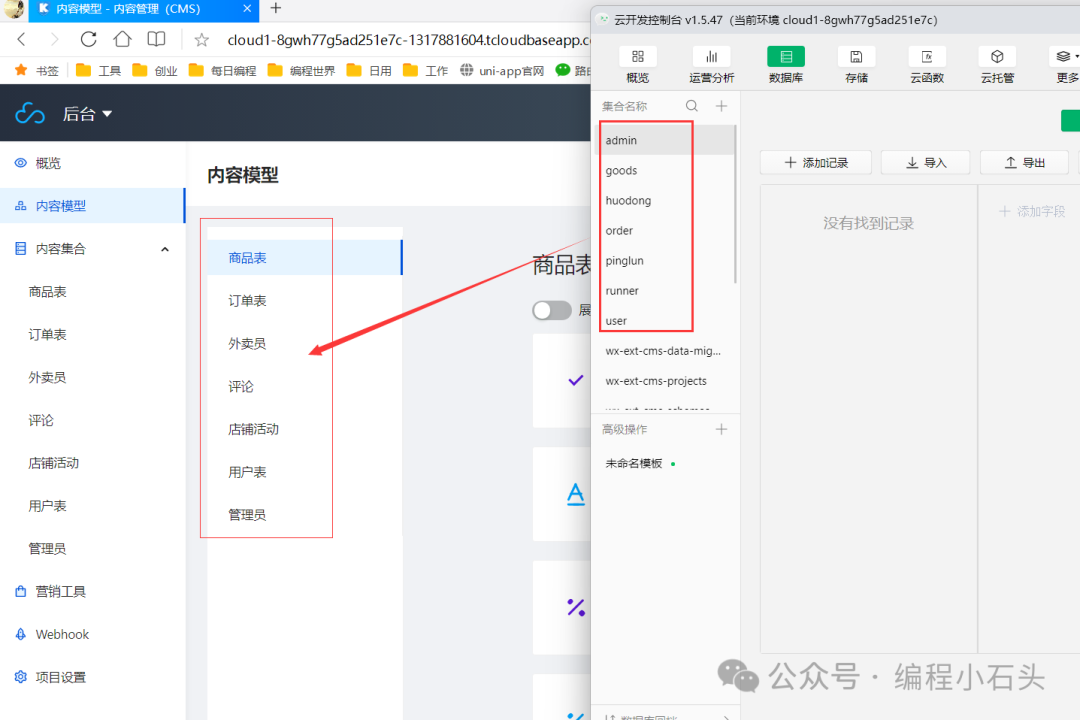1080x720 pixels.
Task: Open 数据库 in cloud console toolbar
Action: (786, 65)
